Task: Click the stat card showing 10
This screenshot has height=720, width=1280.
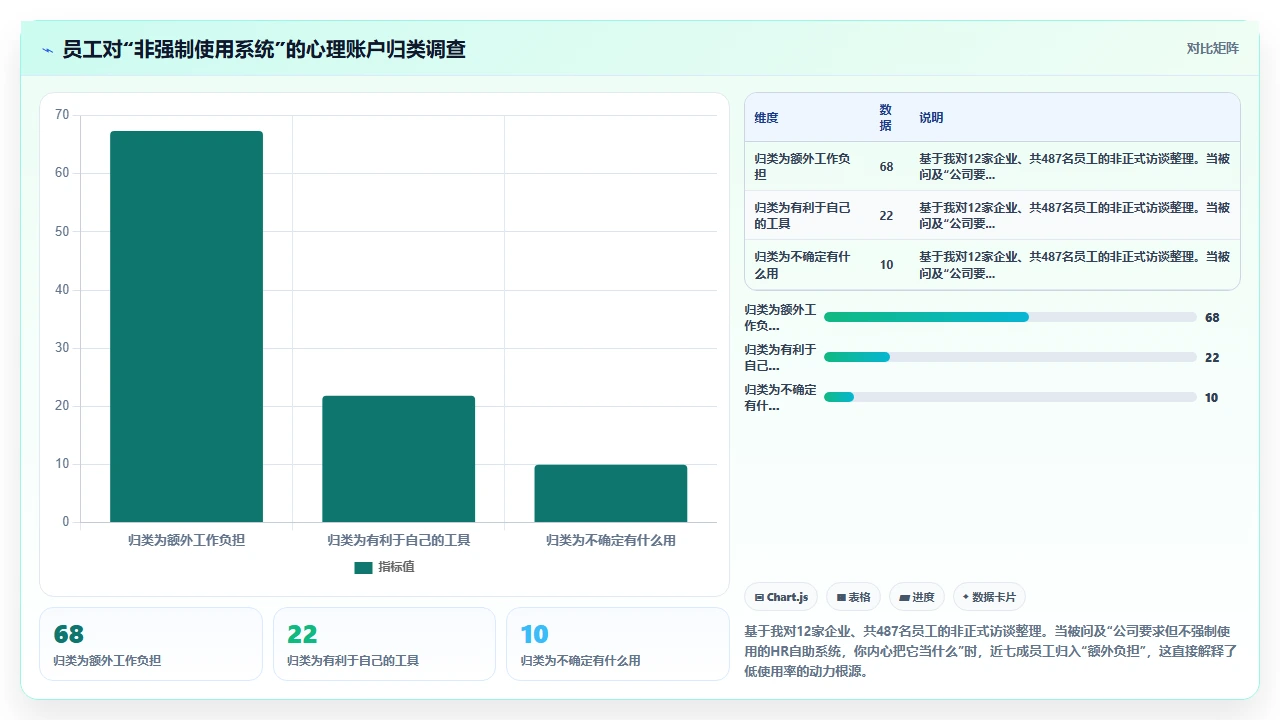Action: tap(618, 644)
